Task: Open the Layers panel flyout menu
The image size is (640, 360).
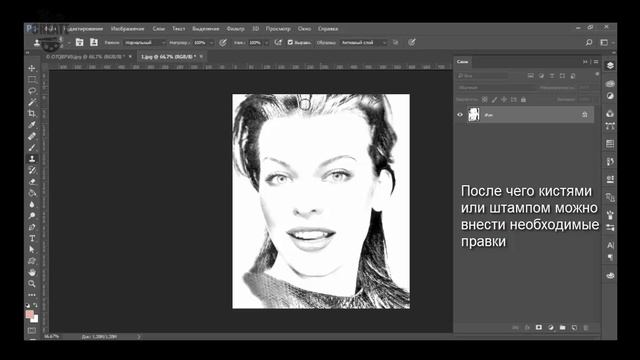Action: point(596,62)
